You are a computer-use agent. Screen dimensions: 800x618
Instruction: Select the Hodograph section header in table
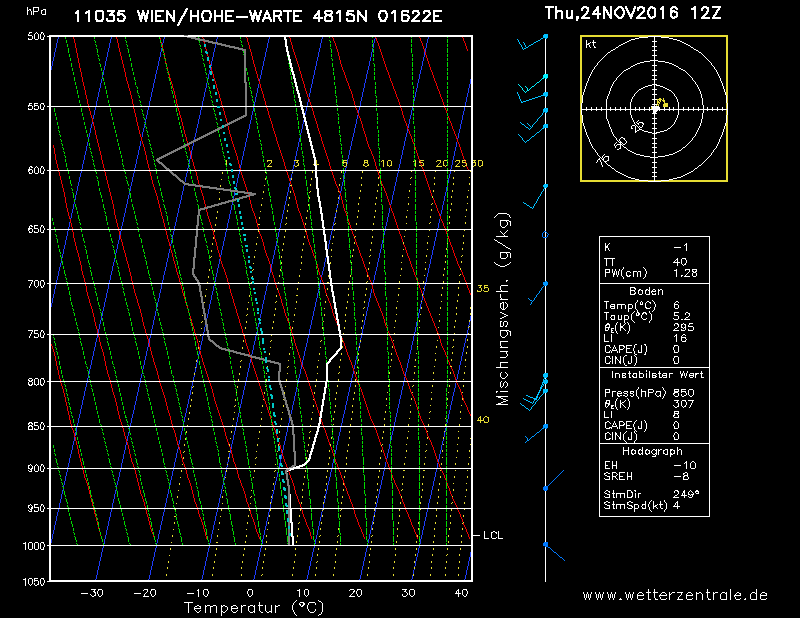click(x=654, y=451)
